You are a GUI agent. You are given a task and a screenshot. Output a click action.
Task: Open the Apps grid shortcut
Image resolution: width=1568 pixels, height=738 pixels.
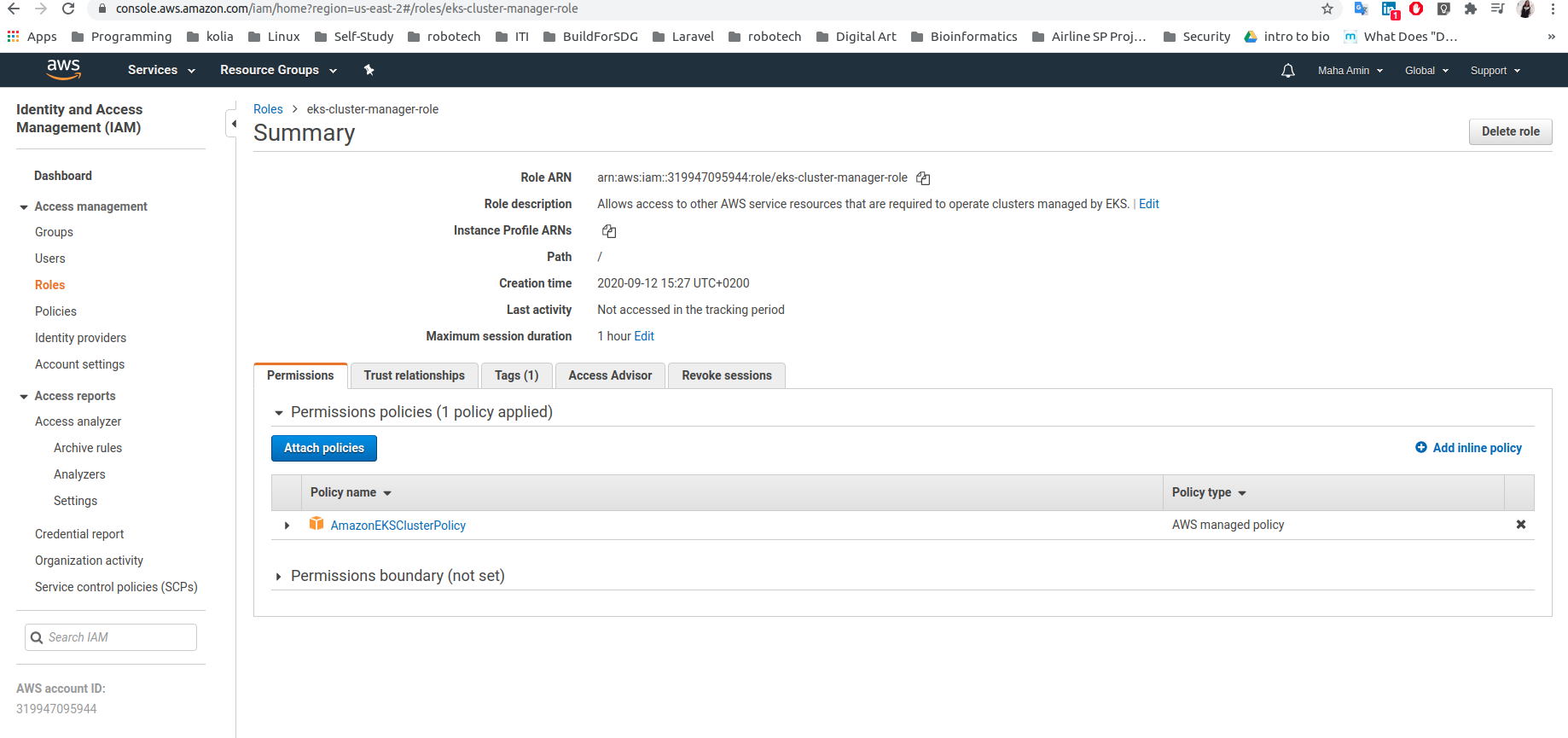pyautogui.click(x=32, y=37)
